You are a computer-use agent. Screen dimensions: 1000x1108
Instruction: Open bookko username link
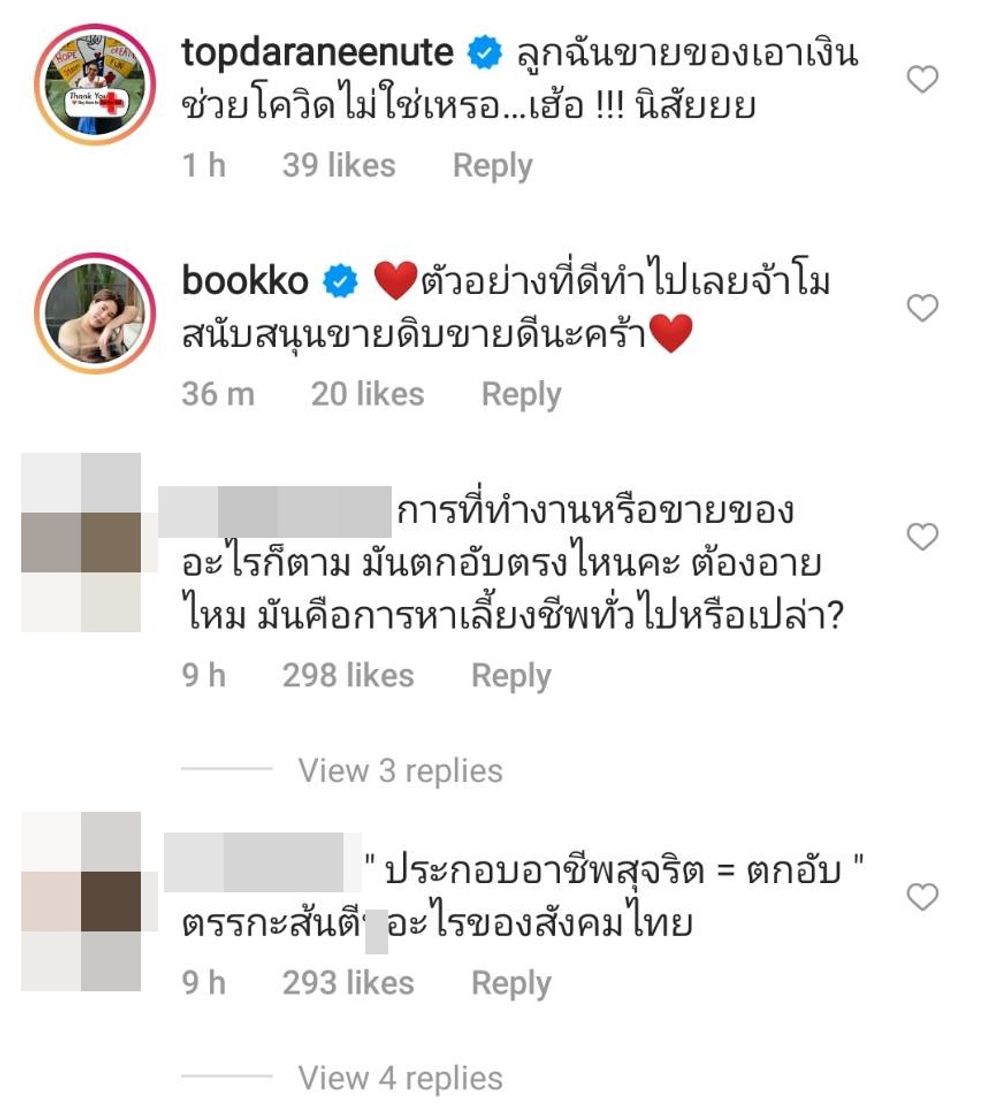[x=245, y=281]
